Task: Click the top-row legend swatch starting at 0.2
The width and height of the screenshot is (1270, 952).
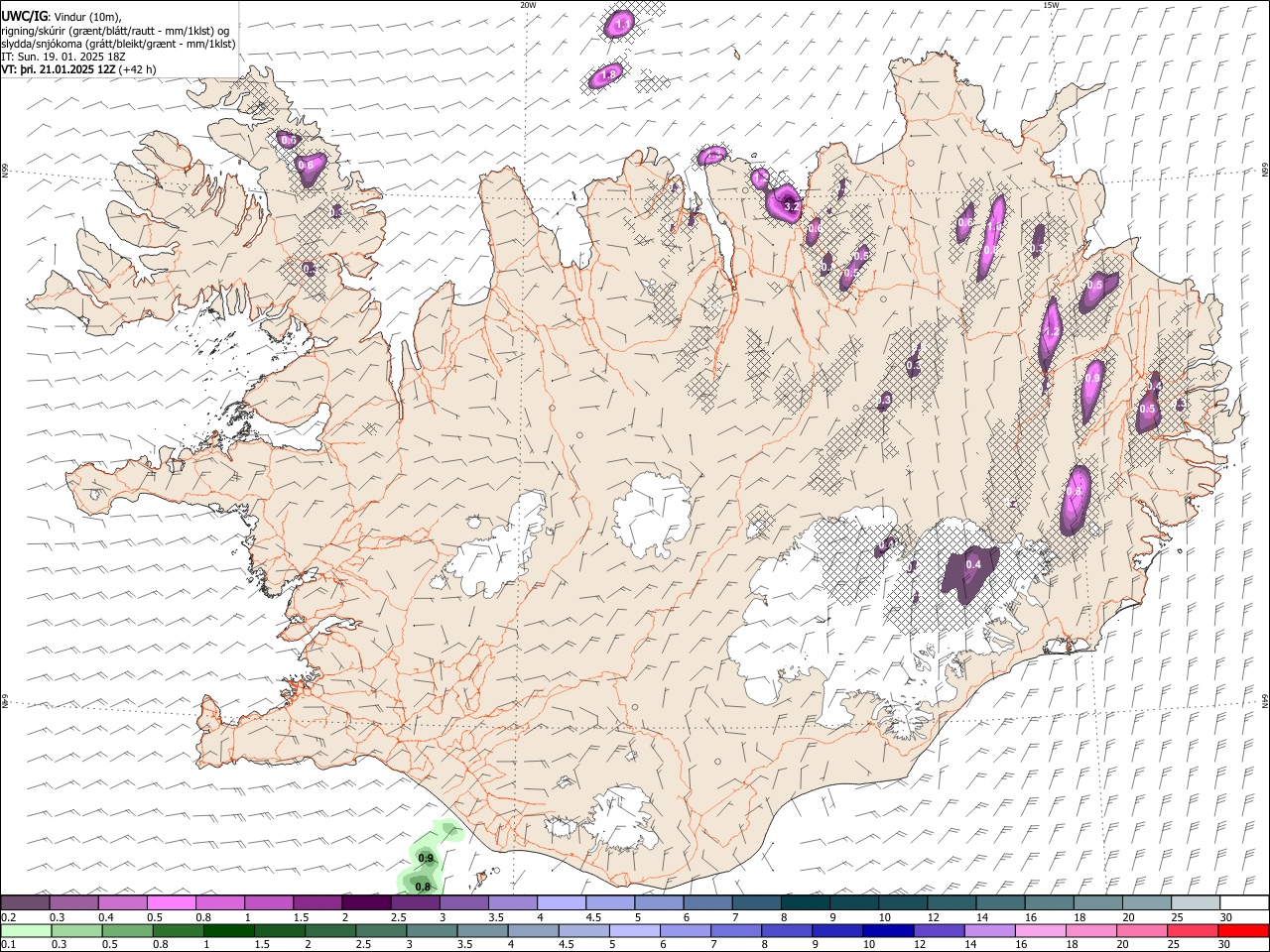Action: (x=25, y=902)
